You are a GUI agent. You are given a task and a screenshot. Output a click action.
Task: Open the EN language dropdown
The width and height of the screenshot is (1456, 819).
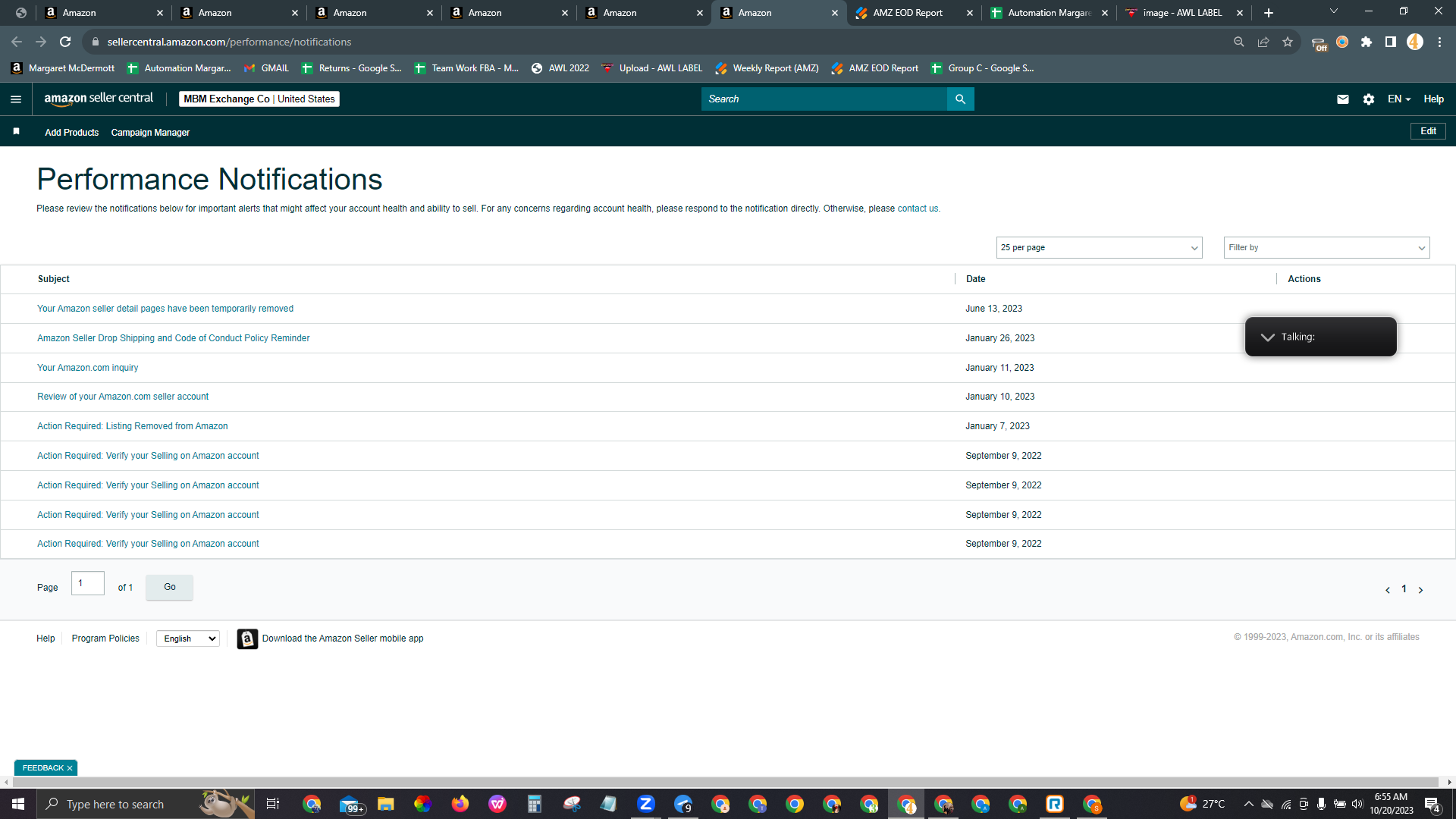(x=1399, y=99)
